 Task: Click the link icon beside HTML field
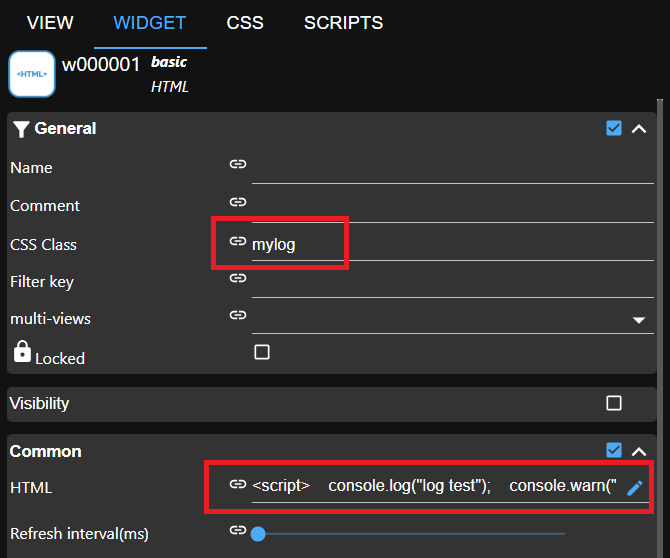[237, 485]
